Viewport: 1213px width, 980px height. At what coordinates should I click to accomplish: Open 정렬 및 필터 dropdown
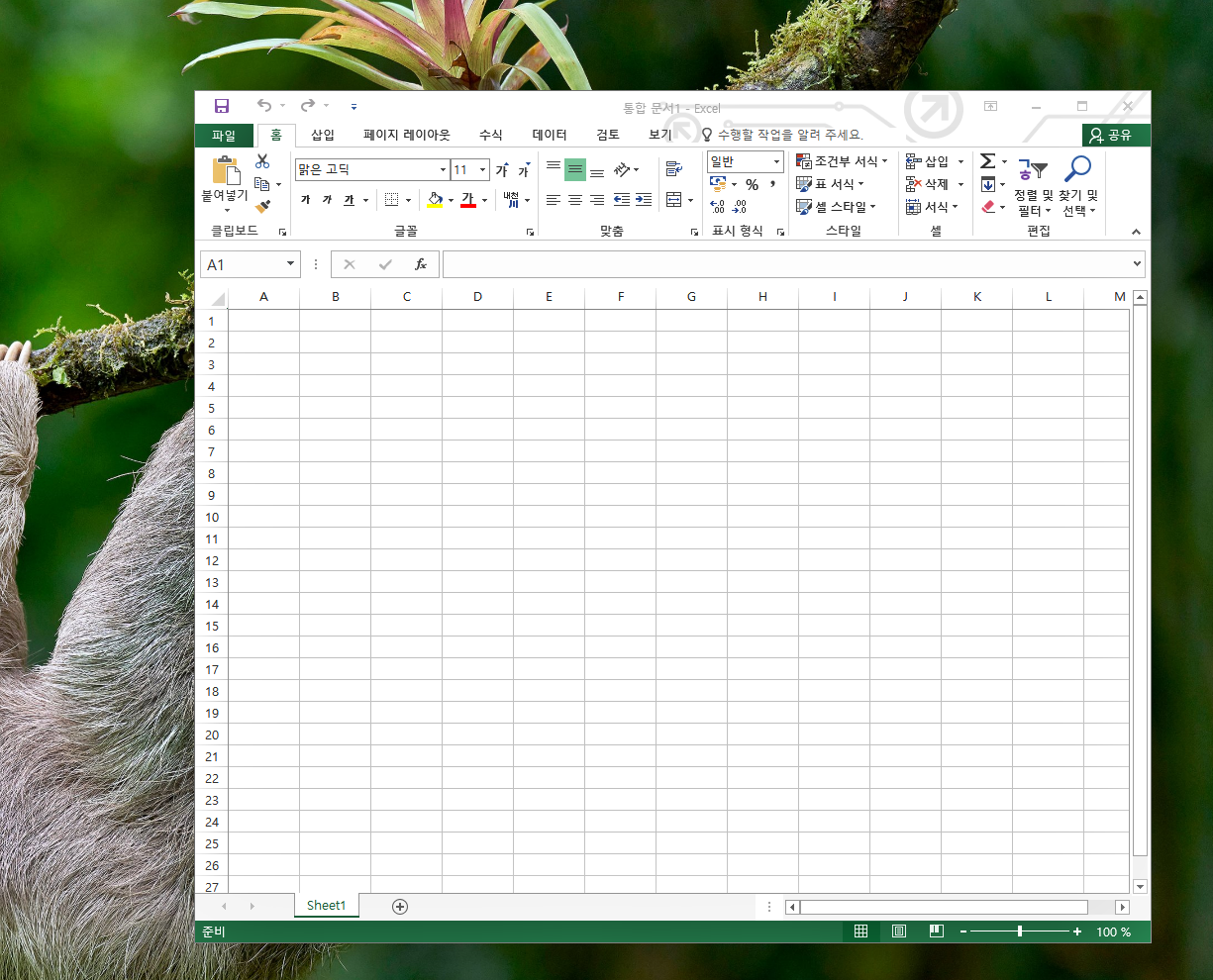[1033, 186]
